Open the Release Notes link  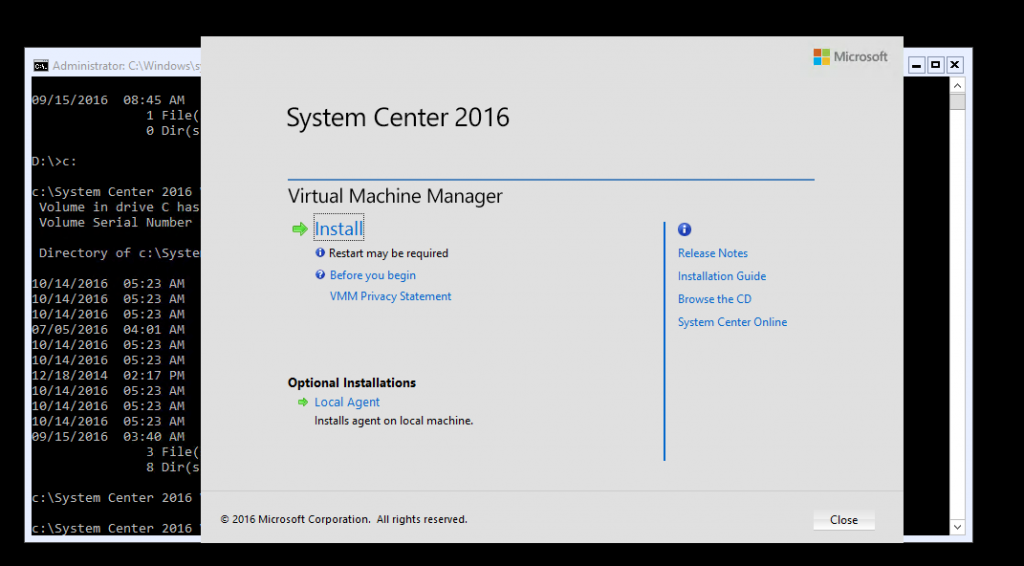click(712, 253)
